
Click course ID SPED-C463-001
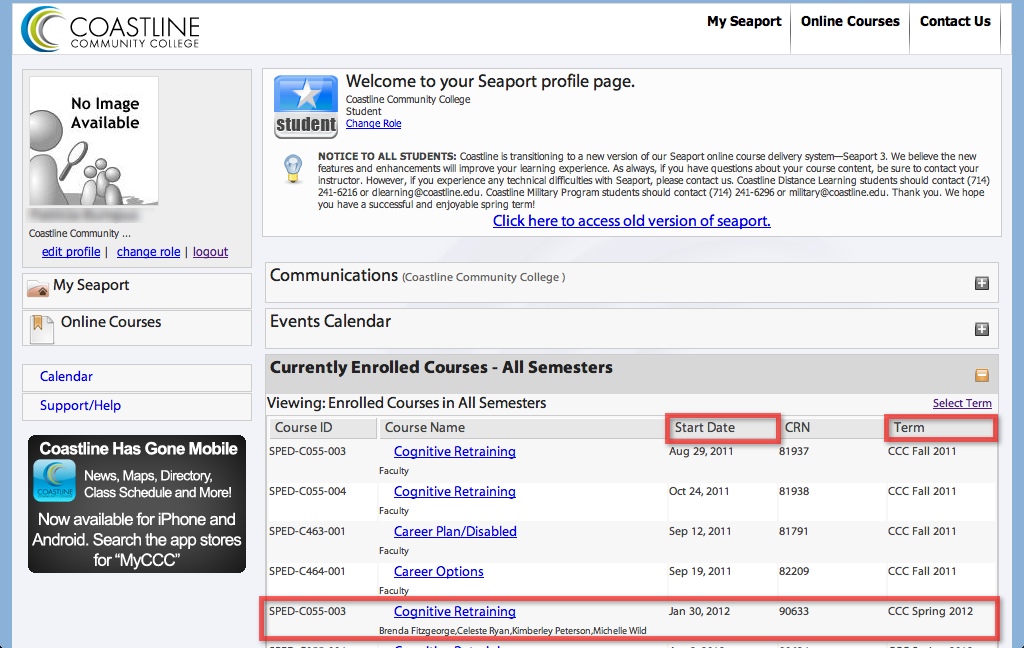pyautogui.click(x=307, y=532)
